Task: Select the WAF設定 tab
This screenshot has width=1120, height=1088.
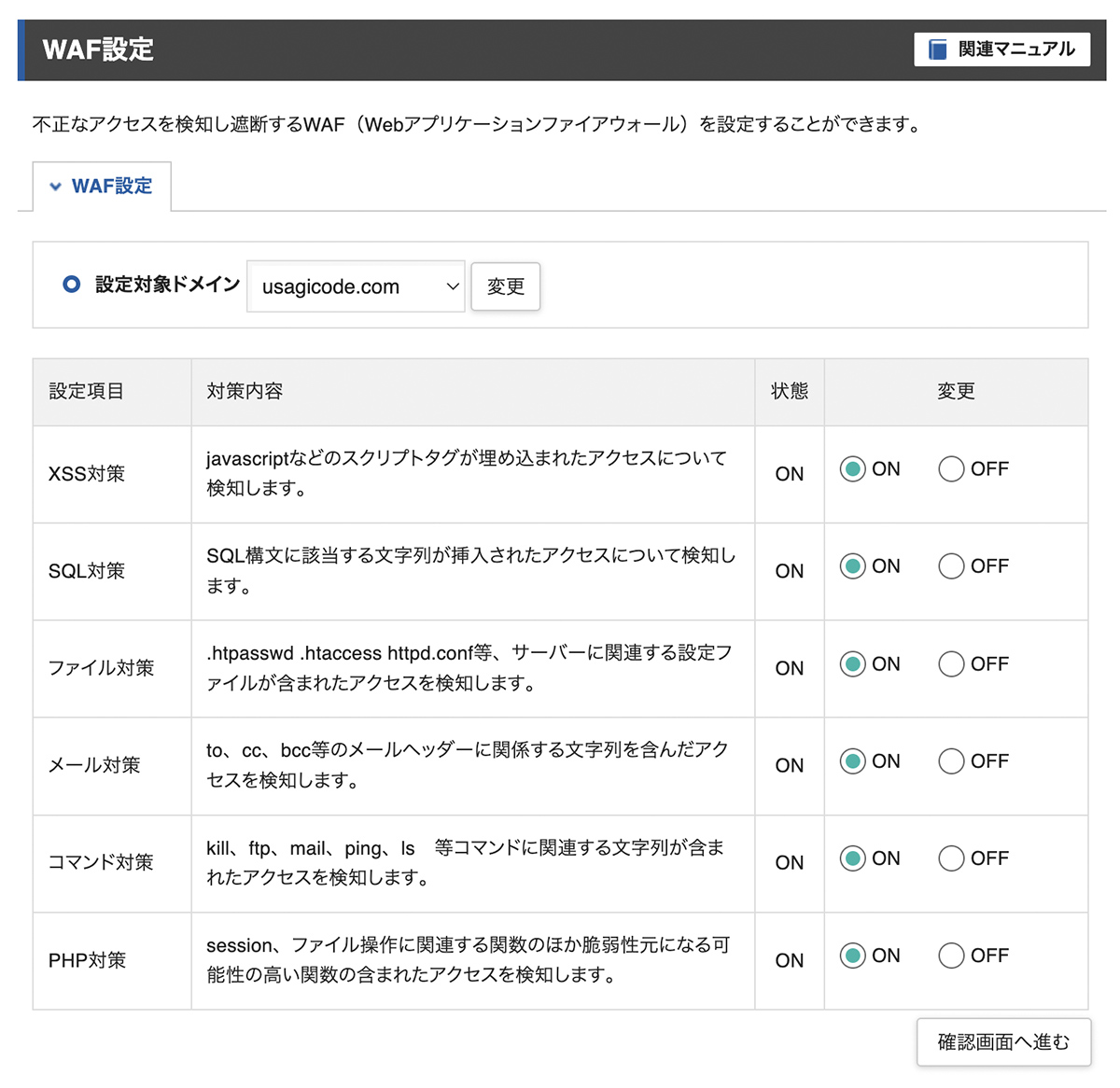Action: (102, 186)
